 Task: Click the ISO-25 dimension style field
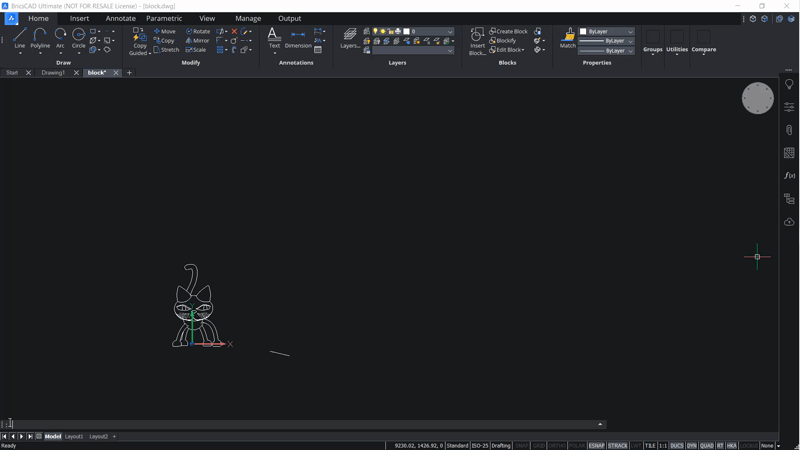(480, 445)
